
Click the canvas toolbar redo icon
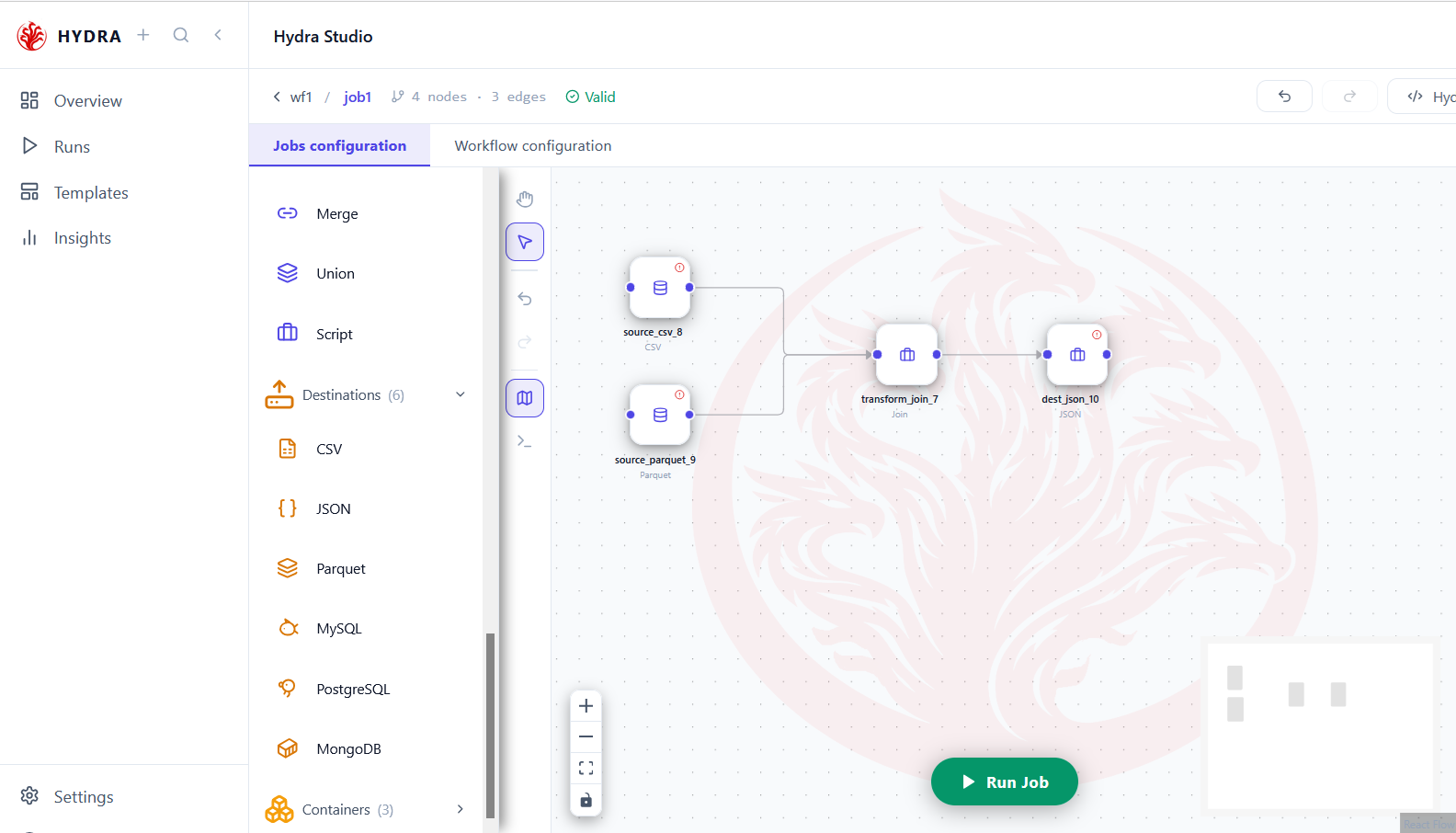coord(525,342)
